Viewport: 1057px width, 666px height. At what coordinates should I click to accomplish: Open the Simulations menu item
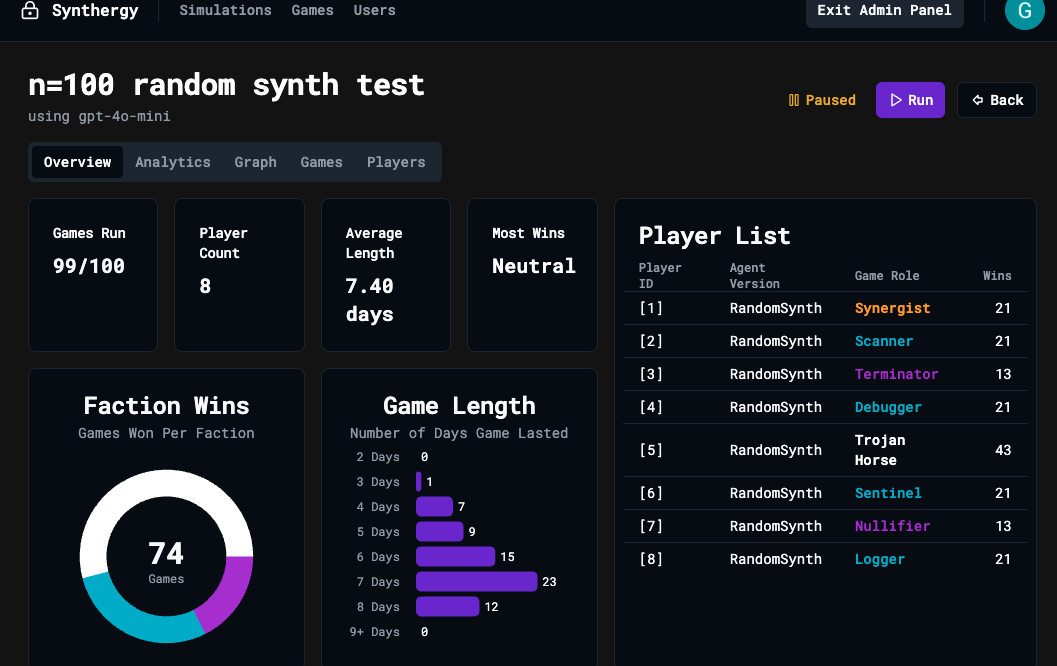pos(225,11)
